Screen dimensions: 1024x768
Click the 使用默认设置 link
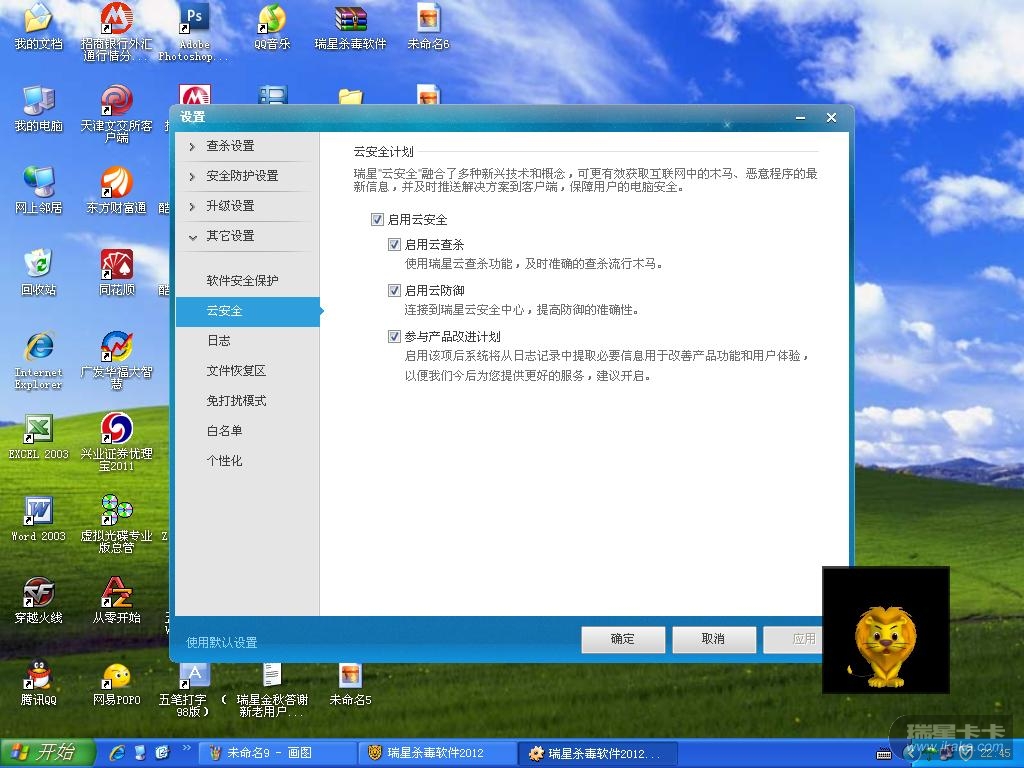(221, 643)
